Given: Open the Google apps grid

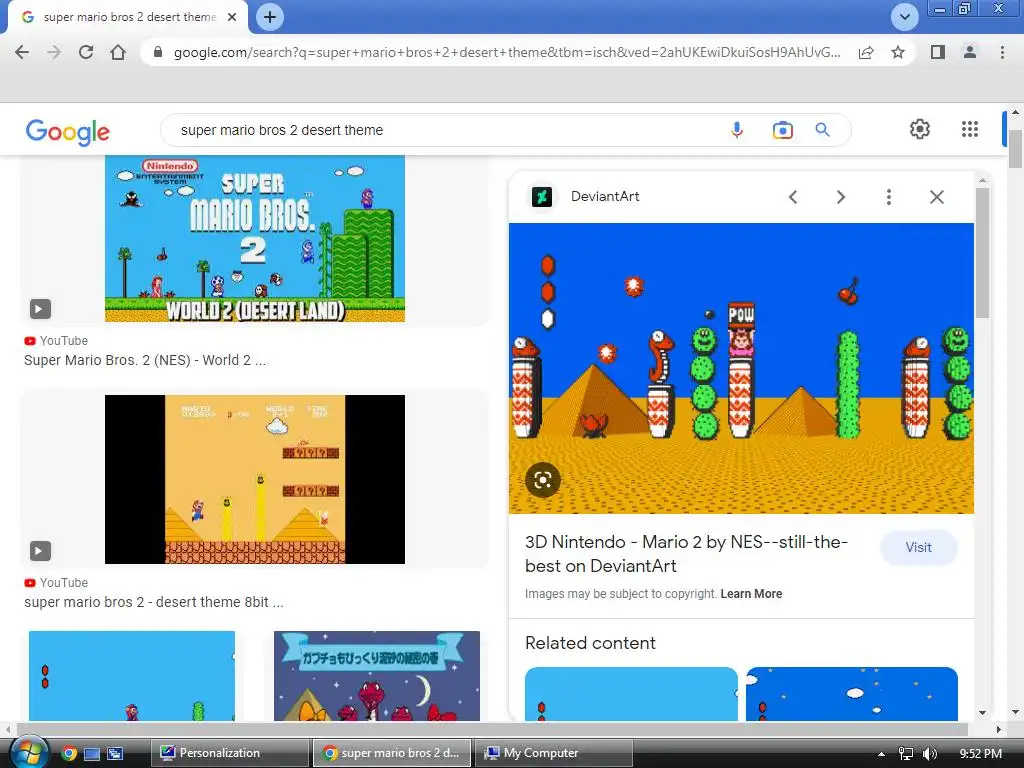Looking at the screenshot, I should pos(970,129).
